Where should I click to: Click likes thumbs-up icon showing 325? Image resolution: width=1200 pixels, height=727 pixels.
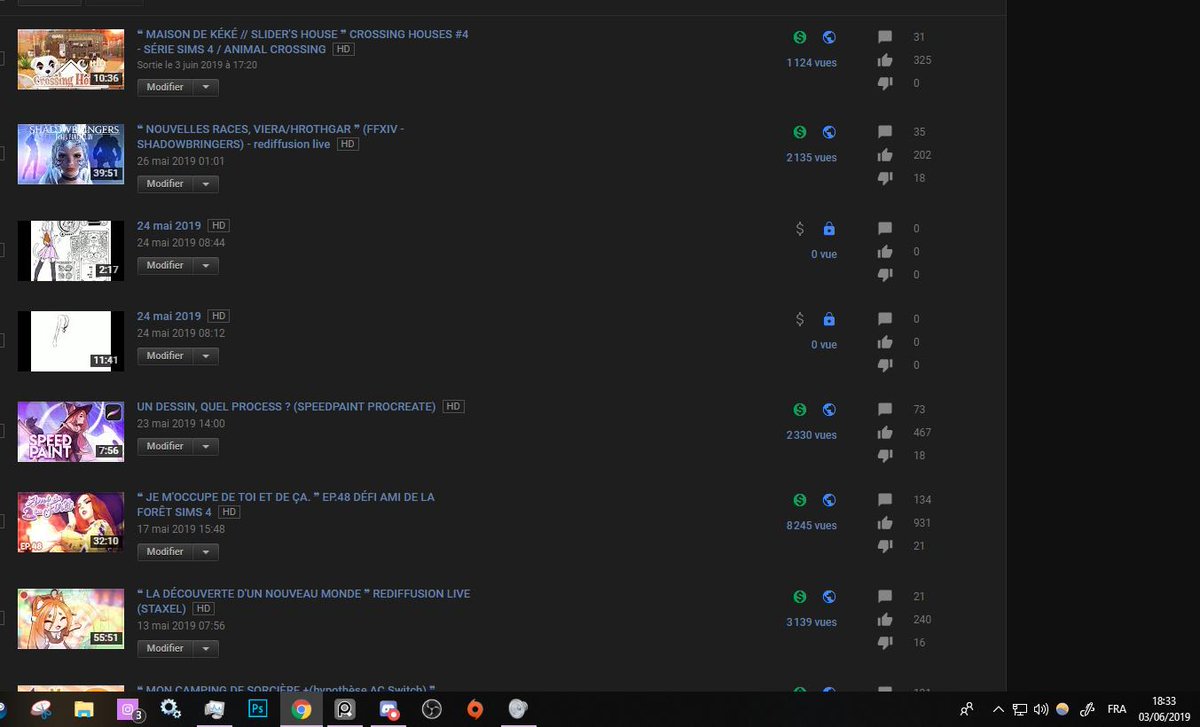click(x=885, y=60)
